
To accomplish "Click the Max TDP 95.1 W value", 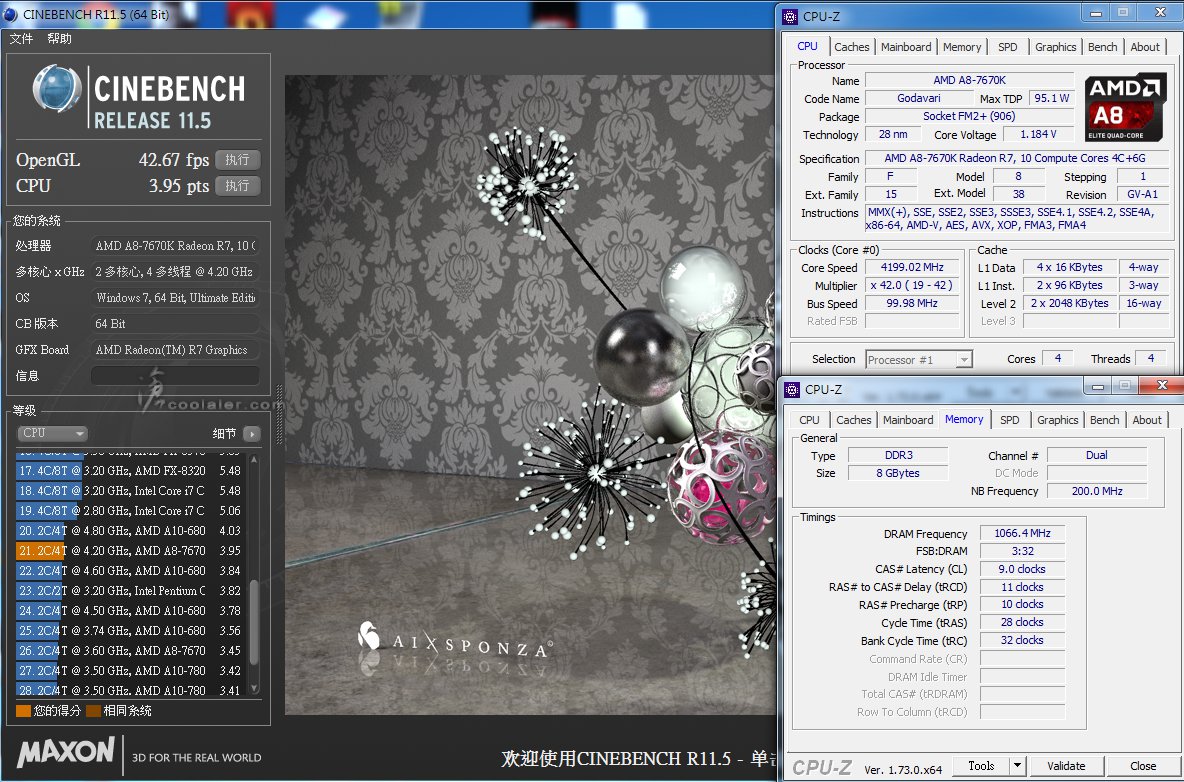I will pos(1052,98).
